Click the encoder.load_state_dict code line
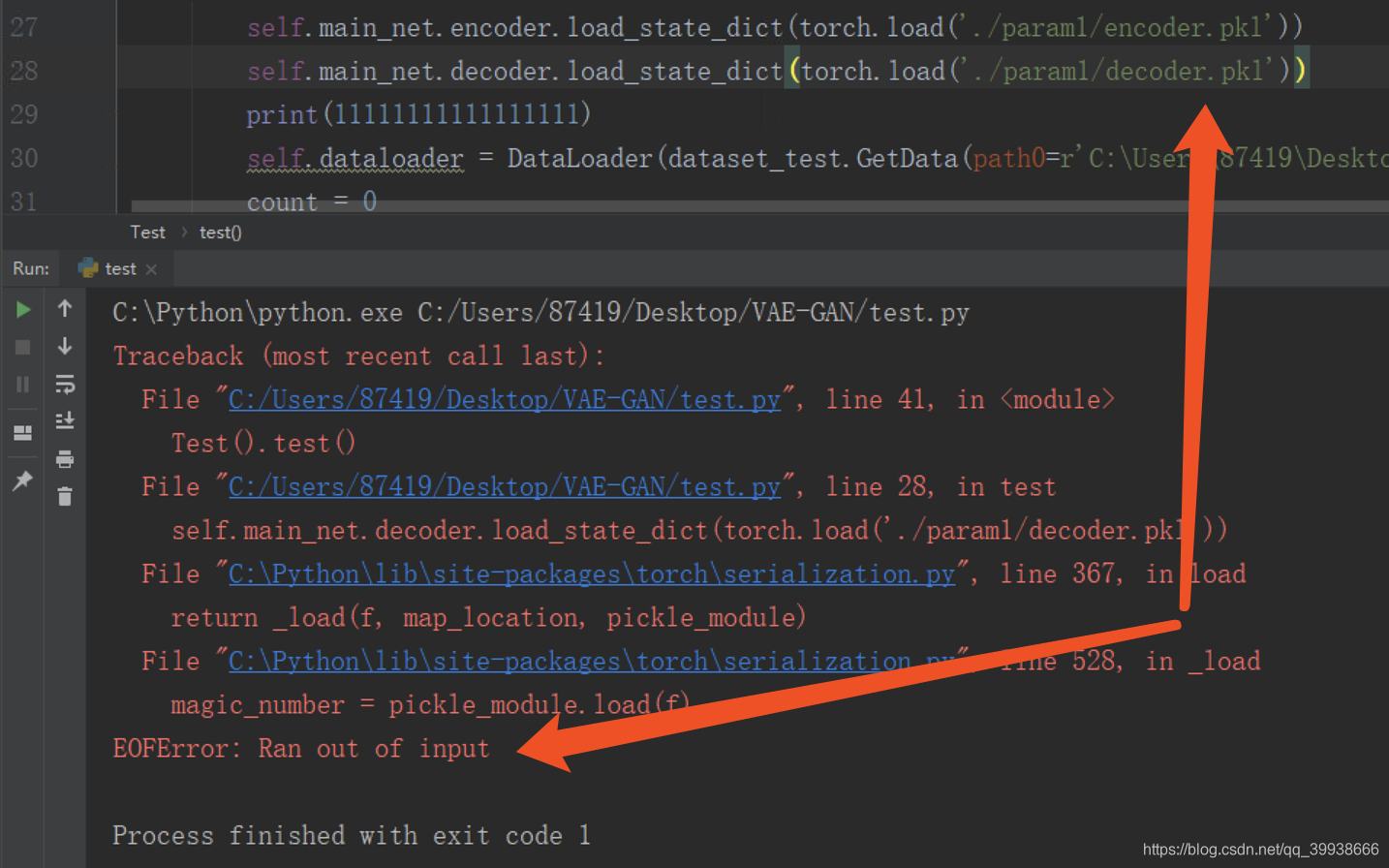This screenshot has width=1389, height=868. 775,27
